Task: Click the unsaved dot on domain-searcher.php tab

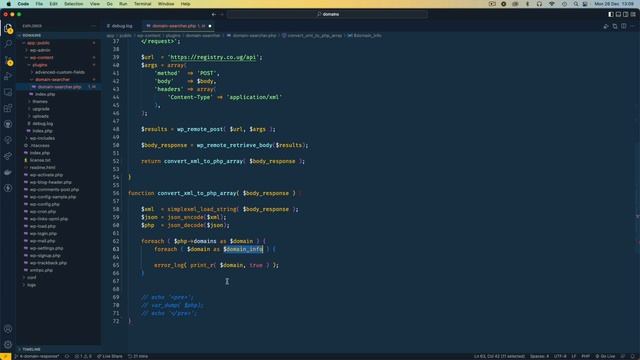Action: tap(210, 26)
